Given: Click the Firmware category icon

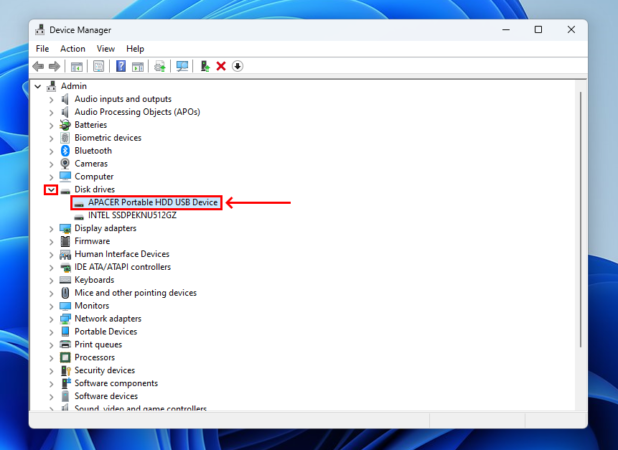Looking at the screenshot, I should coord(65,241).
